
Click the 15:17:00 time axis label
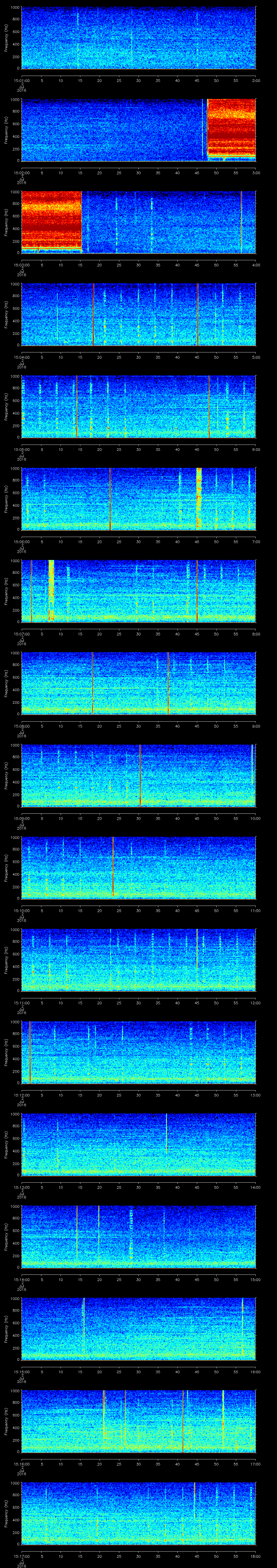(21, 1556)
